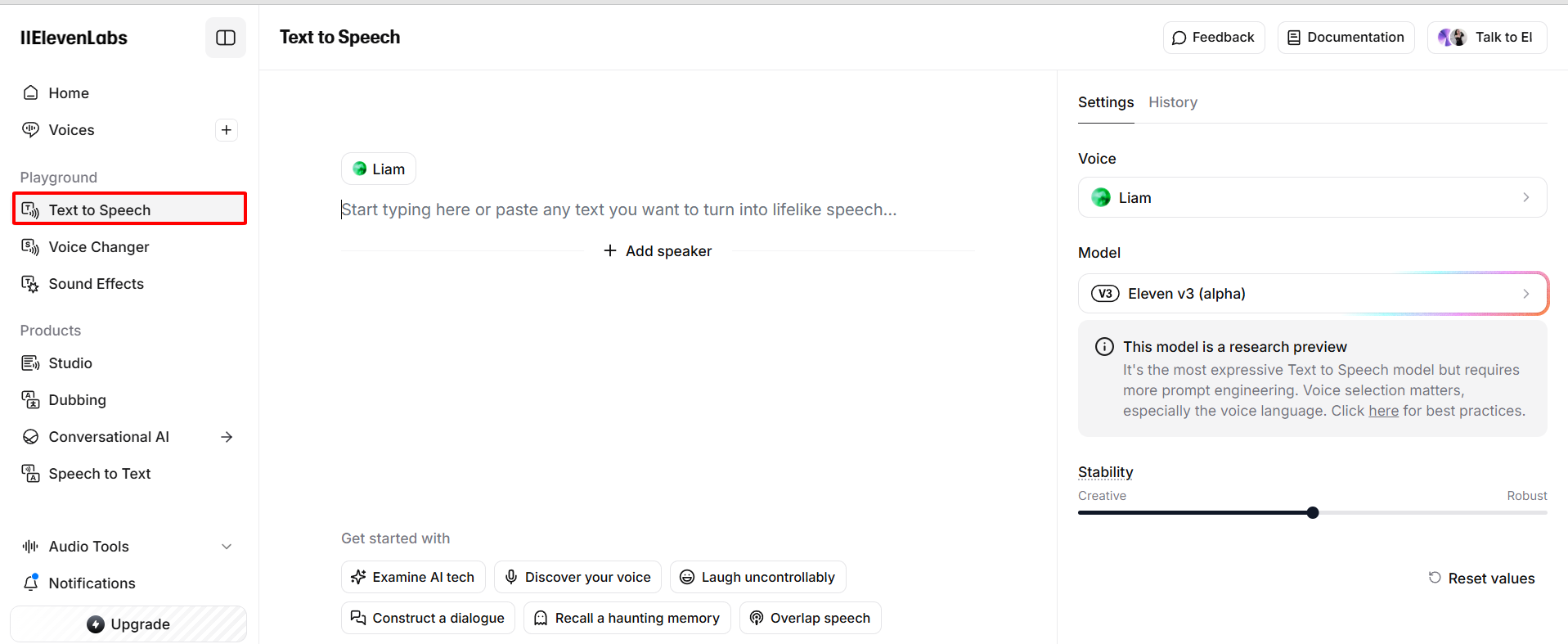Click the Home sidebar icon
This screenshot has width=1568, height=644.
pyautogui.click(x=31, y=93)
